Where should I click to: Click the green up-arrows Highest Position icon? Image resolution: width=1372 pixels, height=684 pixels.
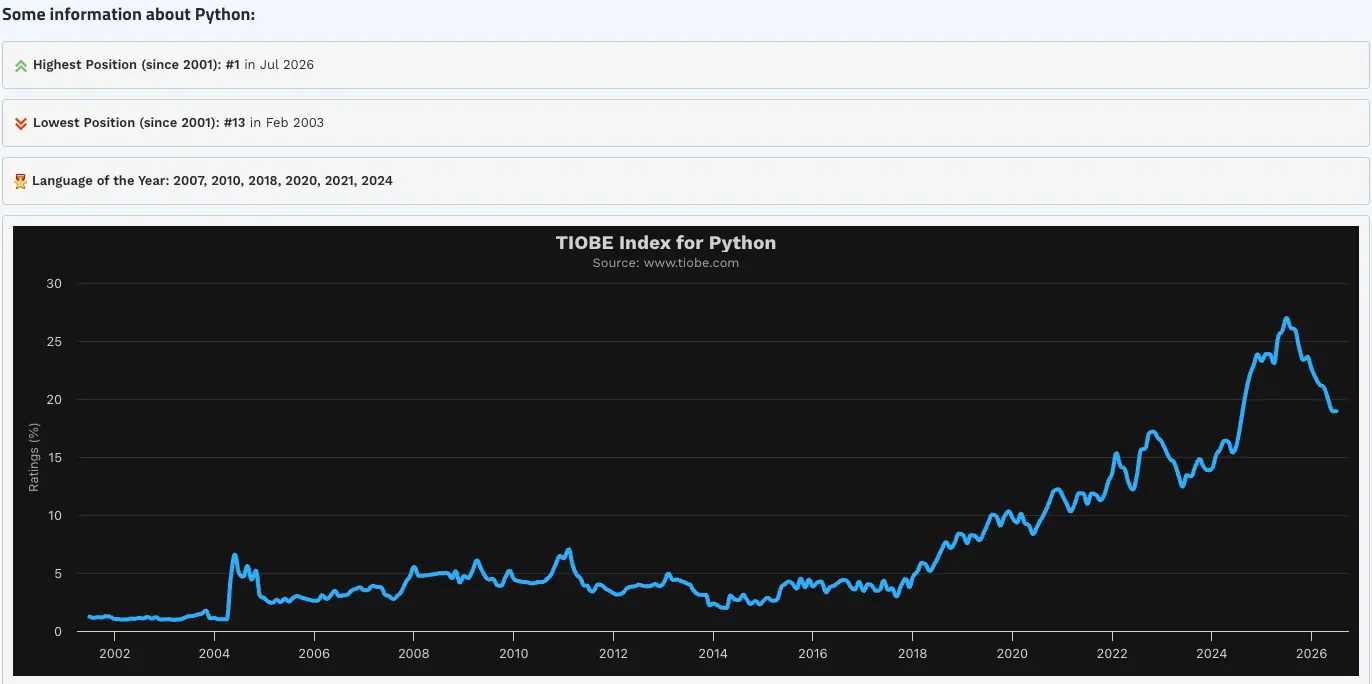[x=21, y=65]
